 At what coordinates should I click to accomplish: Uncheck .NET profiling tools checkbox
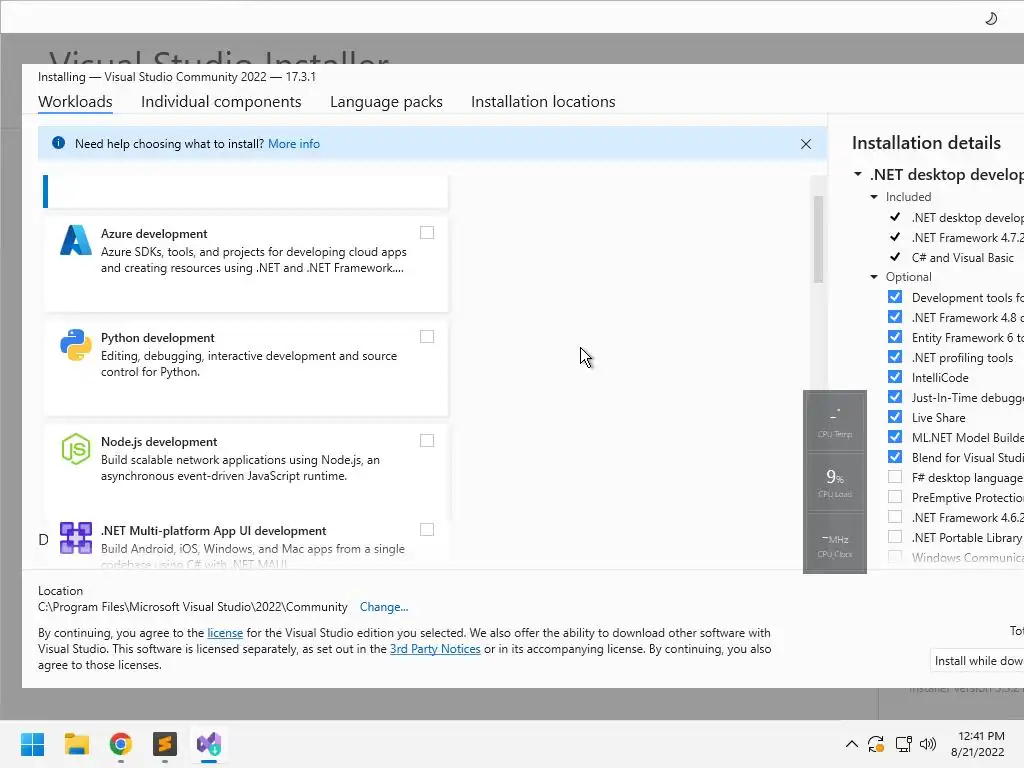pos(895,357)
